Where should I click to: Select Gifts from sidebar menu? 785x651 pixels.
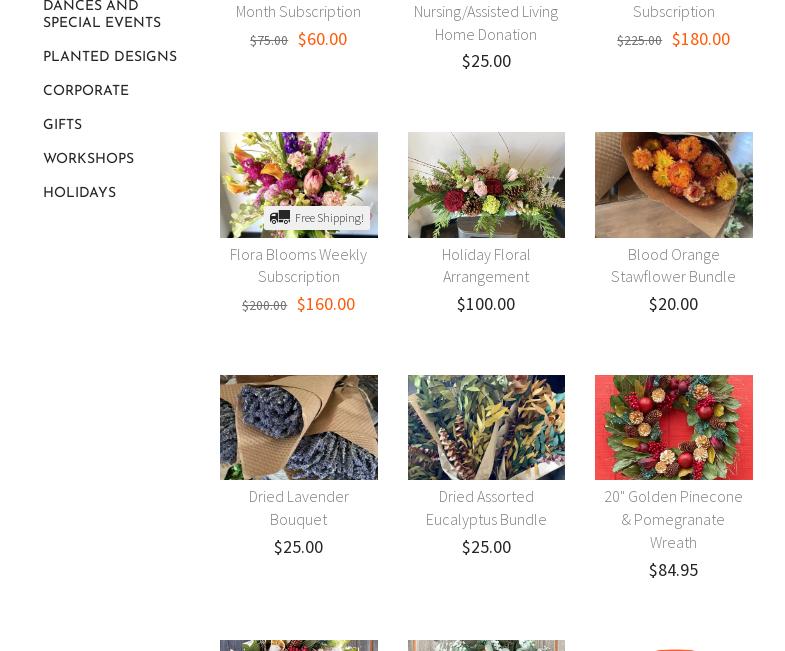click(x=62, y=125)
